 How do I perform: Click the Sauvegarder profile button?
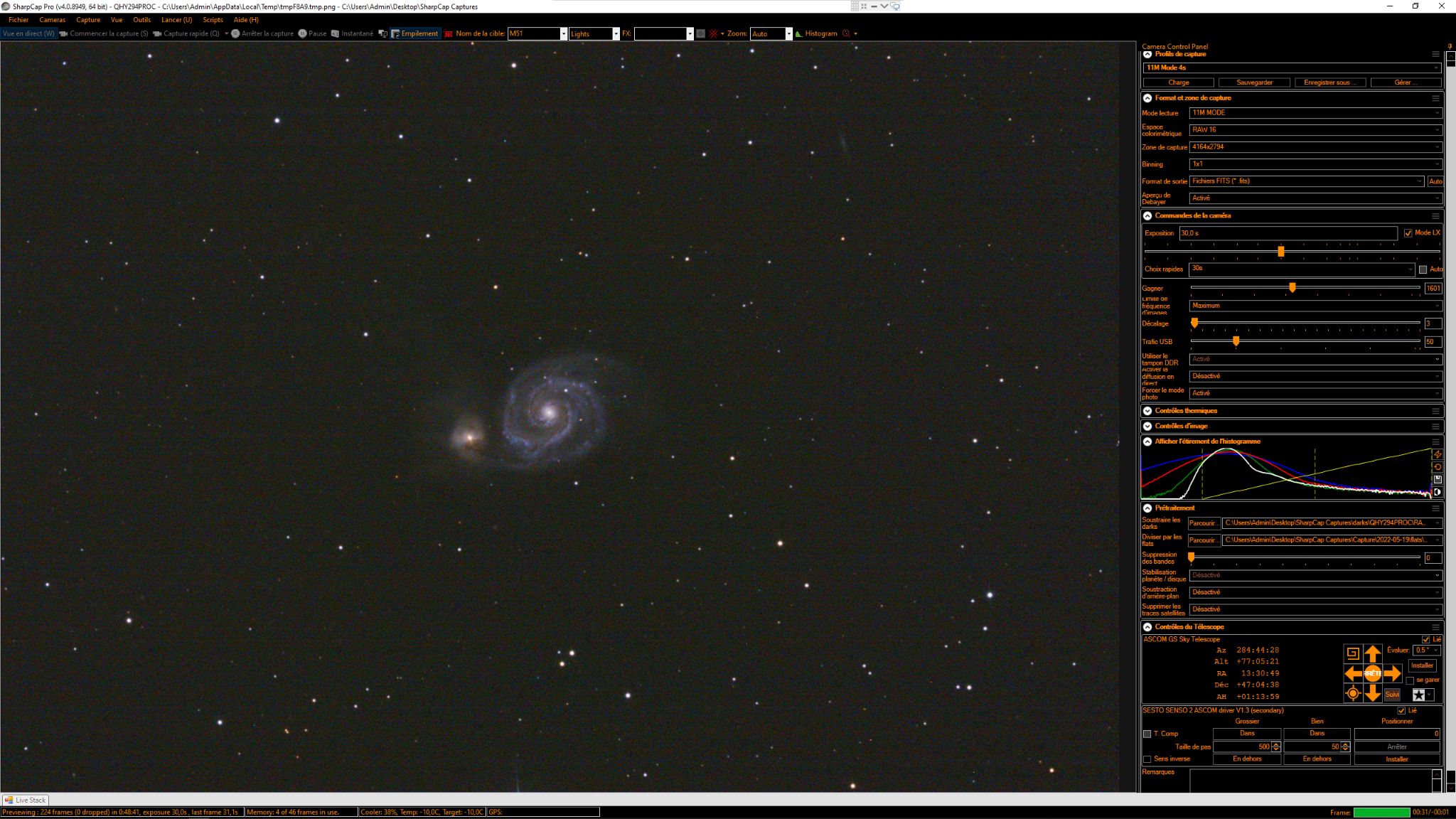[1254, 82]
